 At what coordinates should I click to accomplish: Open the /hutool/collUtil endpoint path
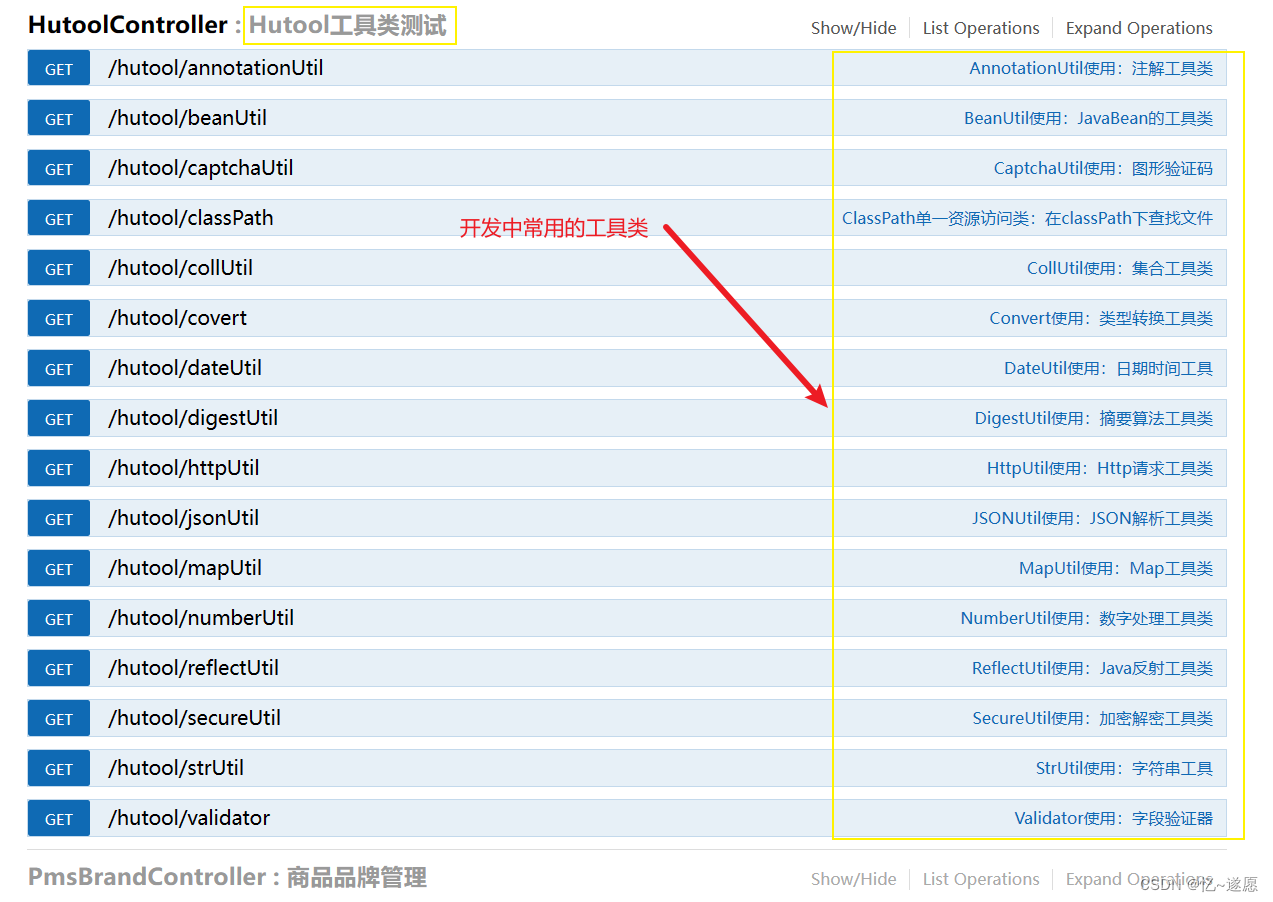coord(180,268)
